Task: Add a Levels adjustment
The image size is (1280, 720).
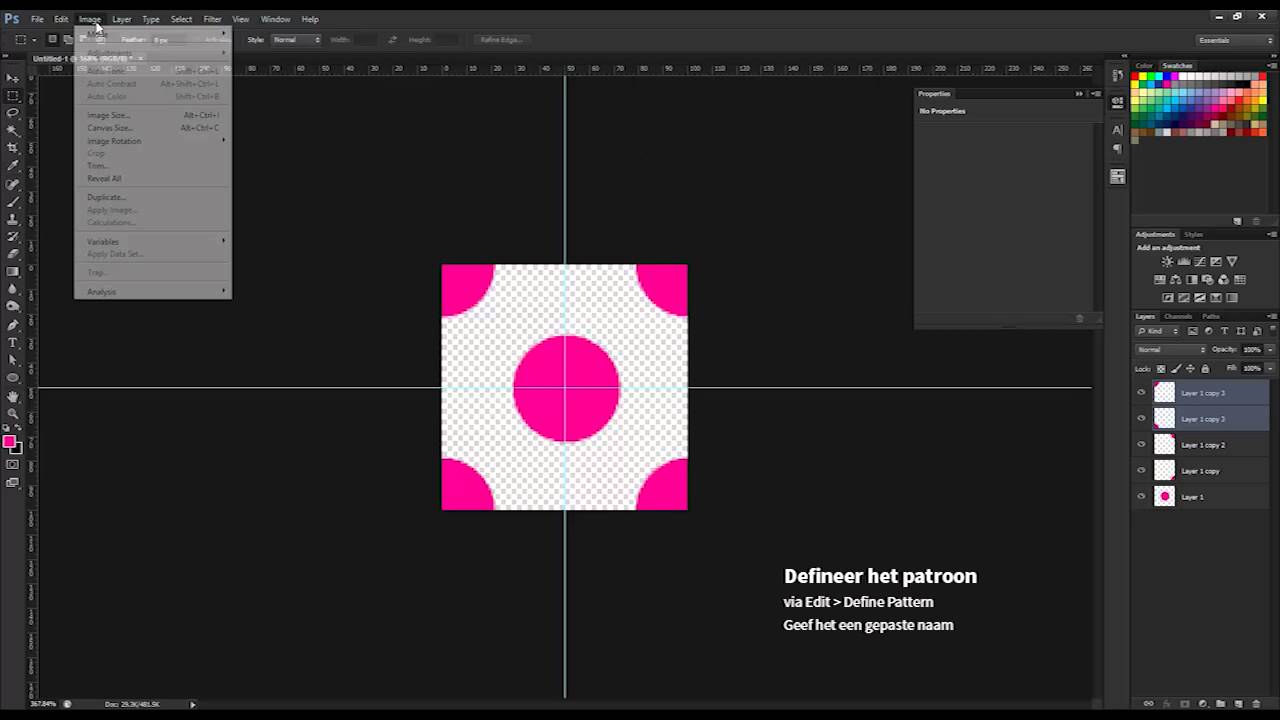Action: pyautogui.click(x=1183, y=262)
